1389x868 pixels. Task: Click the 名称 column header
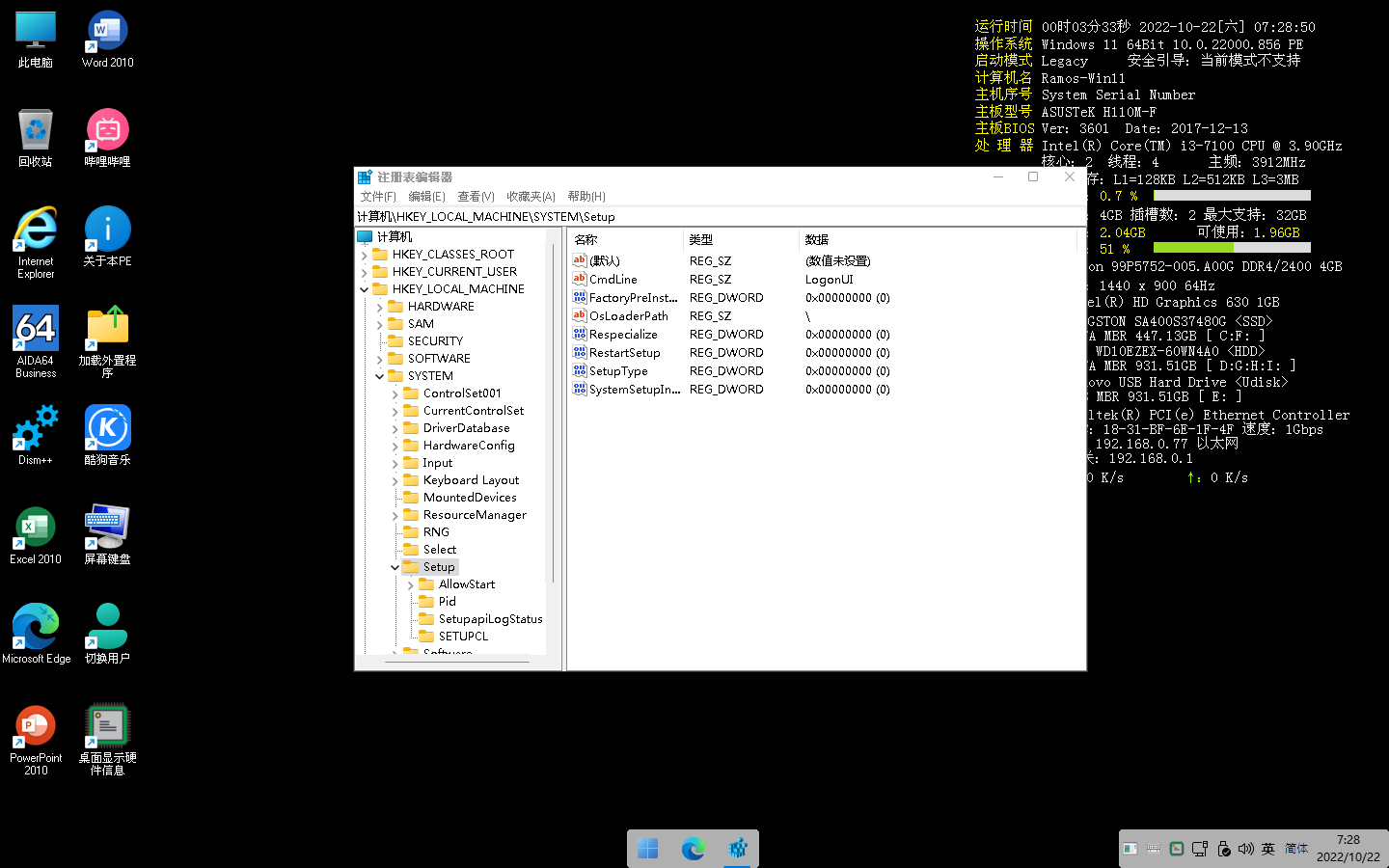point(626,239)
